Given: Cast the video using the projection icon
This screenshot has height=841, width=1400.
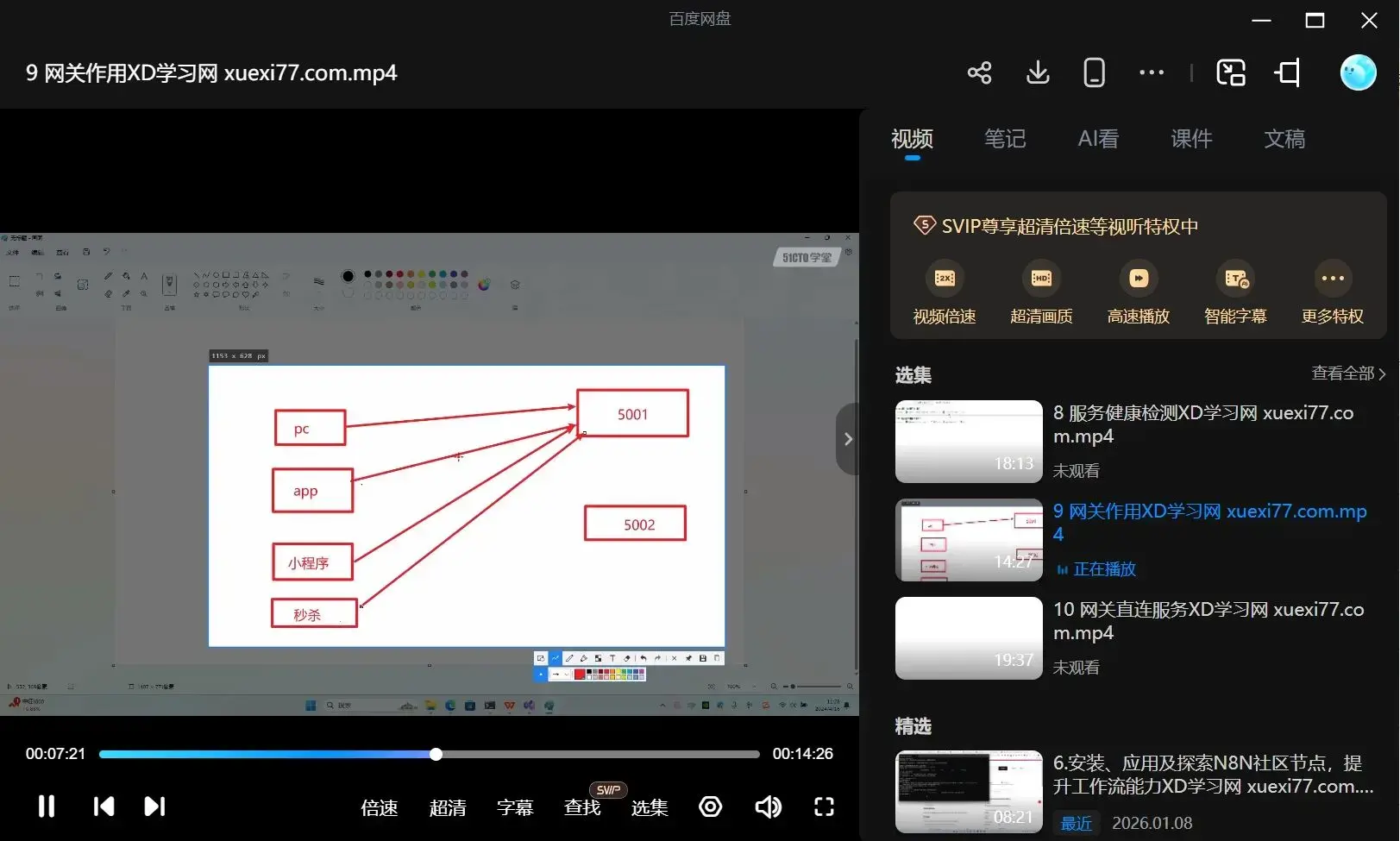Looking at the screenshot, I should (1287, 72).
